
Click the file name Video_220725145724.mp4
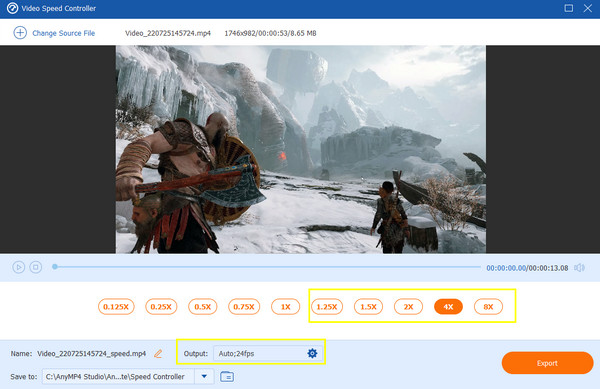168,33
